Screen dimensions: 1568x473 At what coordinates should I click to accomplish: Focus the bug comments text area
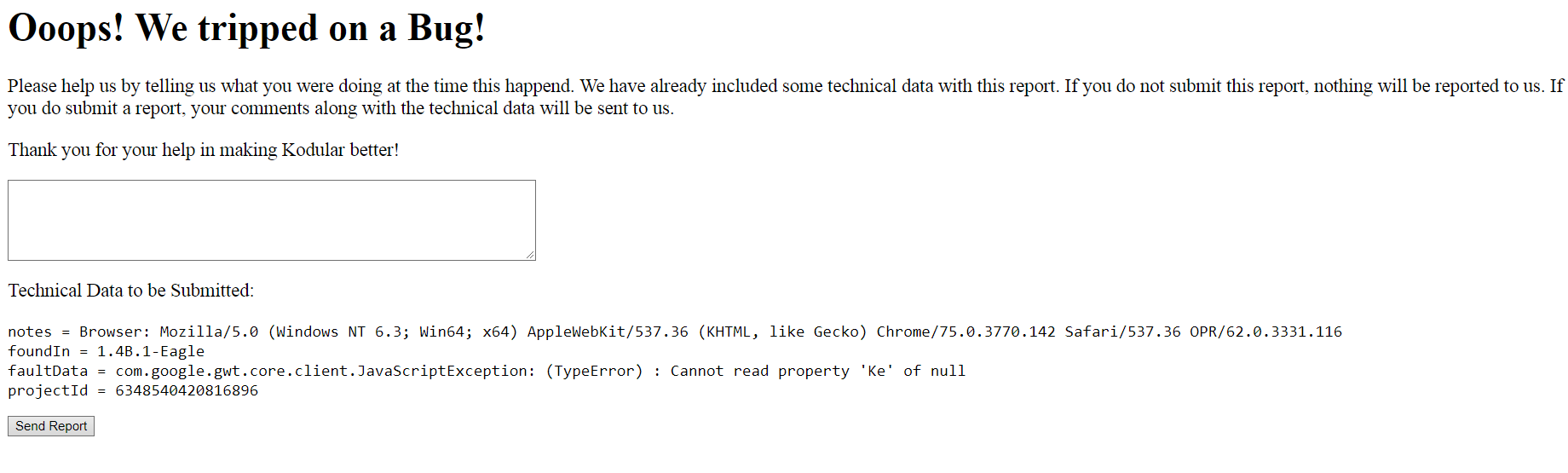(271, 220)
